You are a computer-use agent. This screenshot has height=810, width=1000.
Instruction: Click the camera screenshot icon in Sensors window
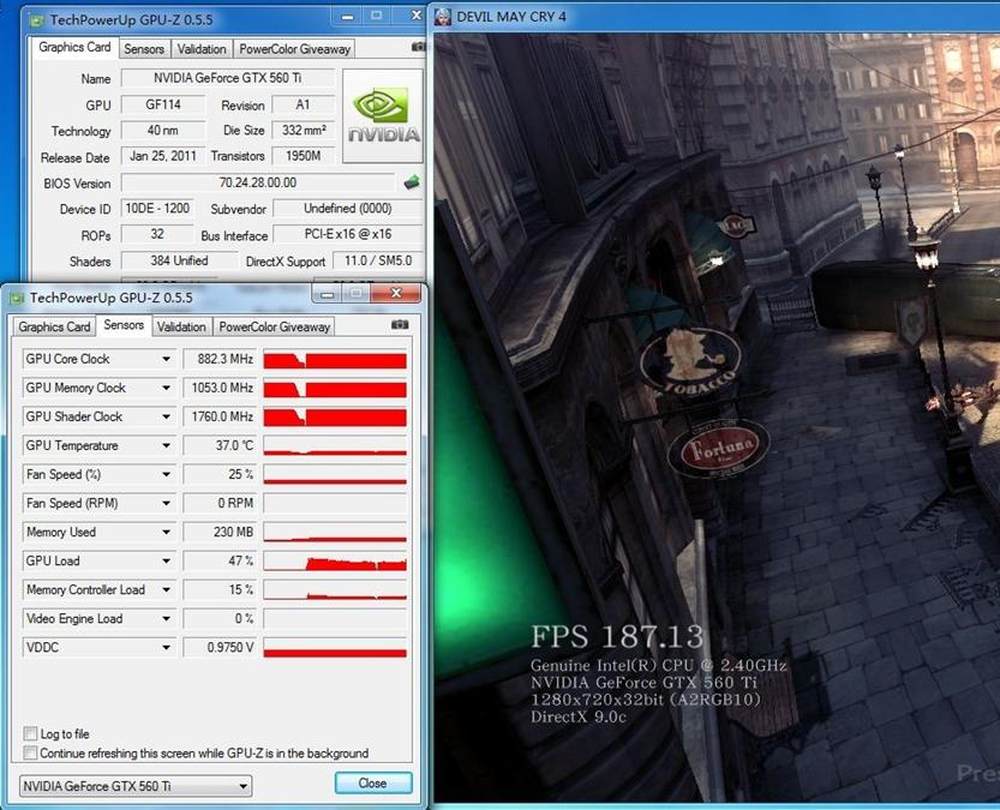(x=400, y=325)
